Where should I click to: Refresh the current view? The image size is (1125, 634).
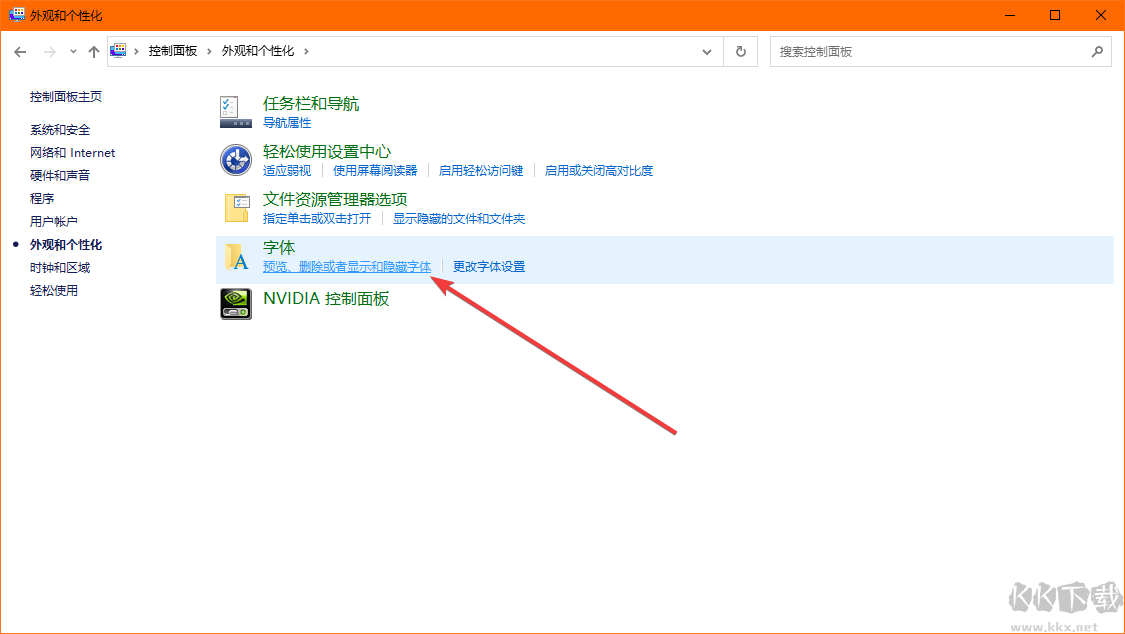[741, 51]
